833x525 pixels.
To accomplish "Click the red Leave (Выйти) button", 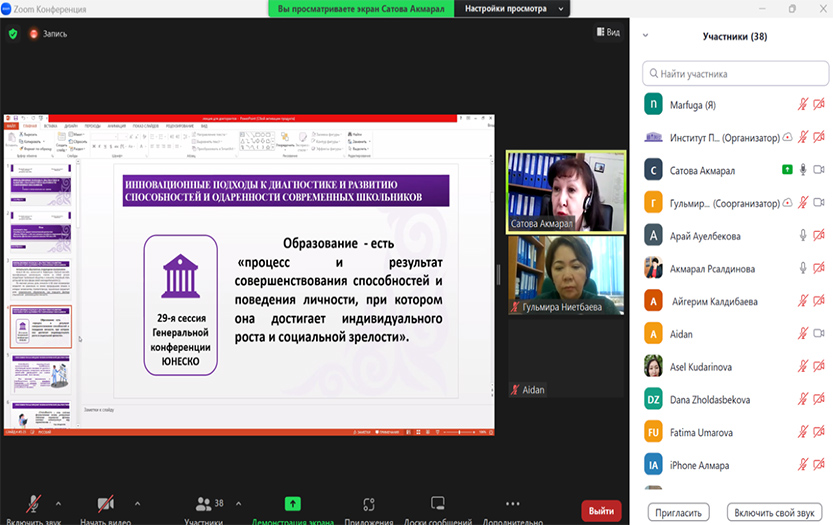I will pos(601,510).
